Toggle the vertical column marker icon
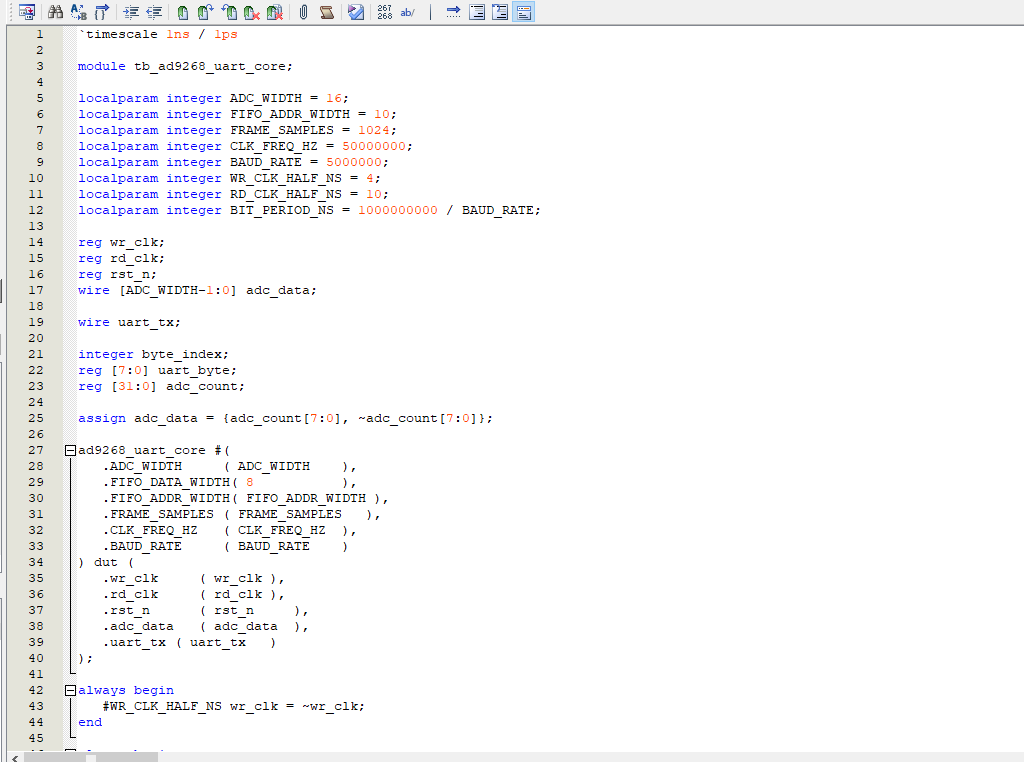 point(430,12)
